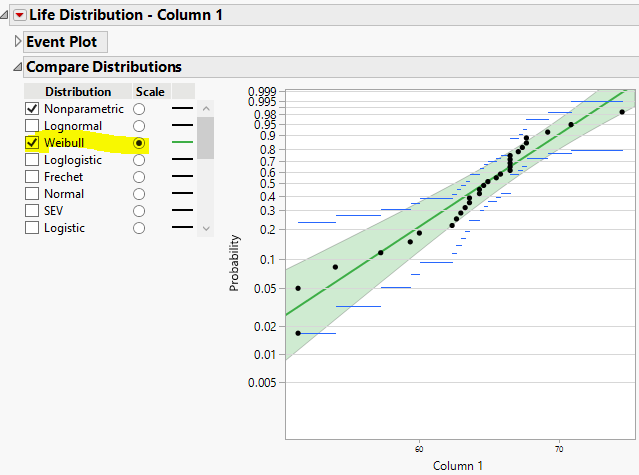Check the Loglogistic distribution checkbox
The image size is (639, 475).
32,160
